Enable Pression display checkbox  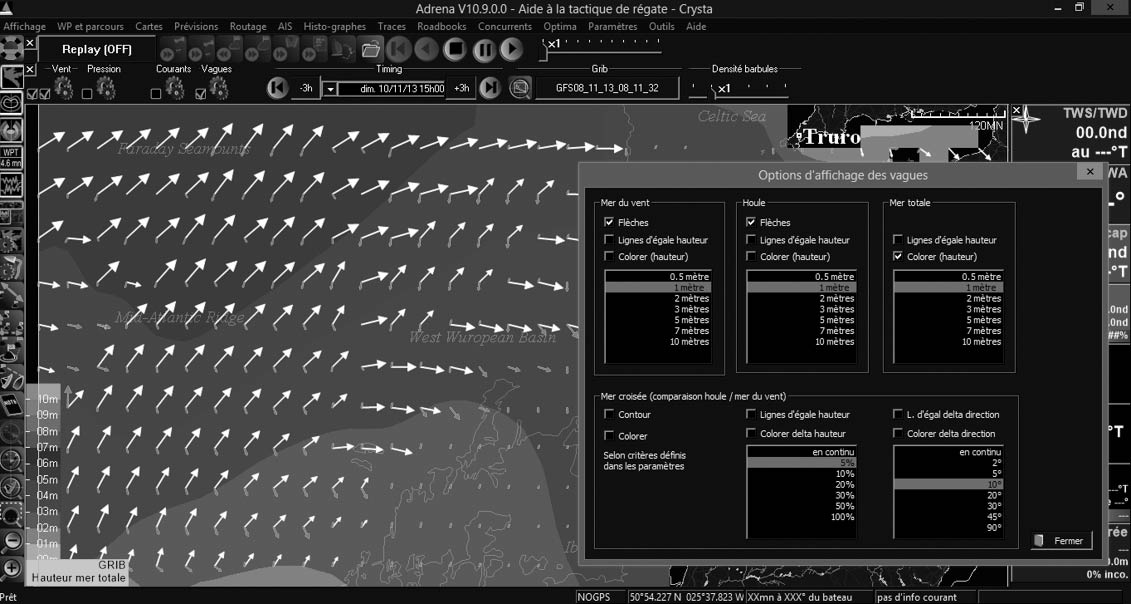click(x=87, y=94)
